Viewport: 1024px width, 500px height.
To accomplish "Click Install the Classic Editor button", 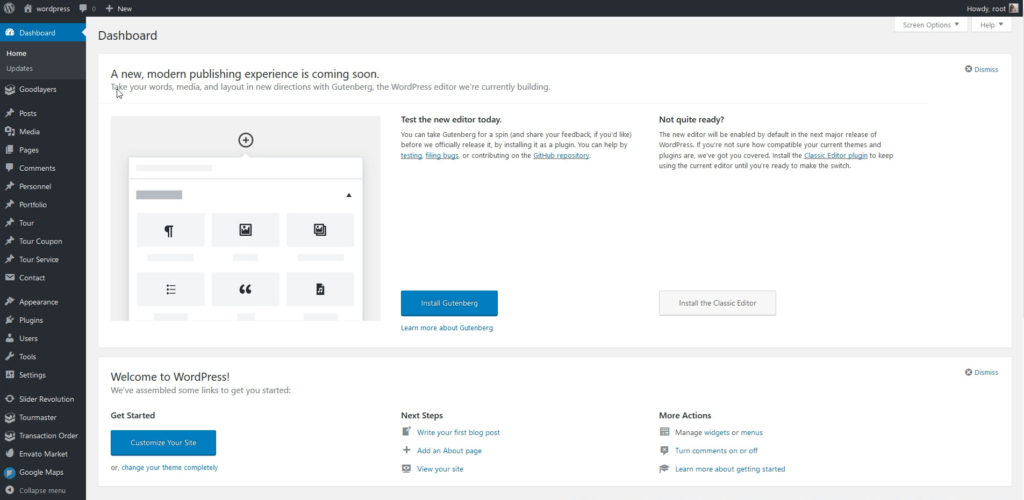I will 717,304.
